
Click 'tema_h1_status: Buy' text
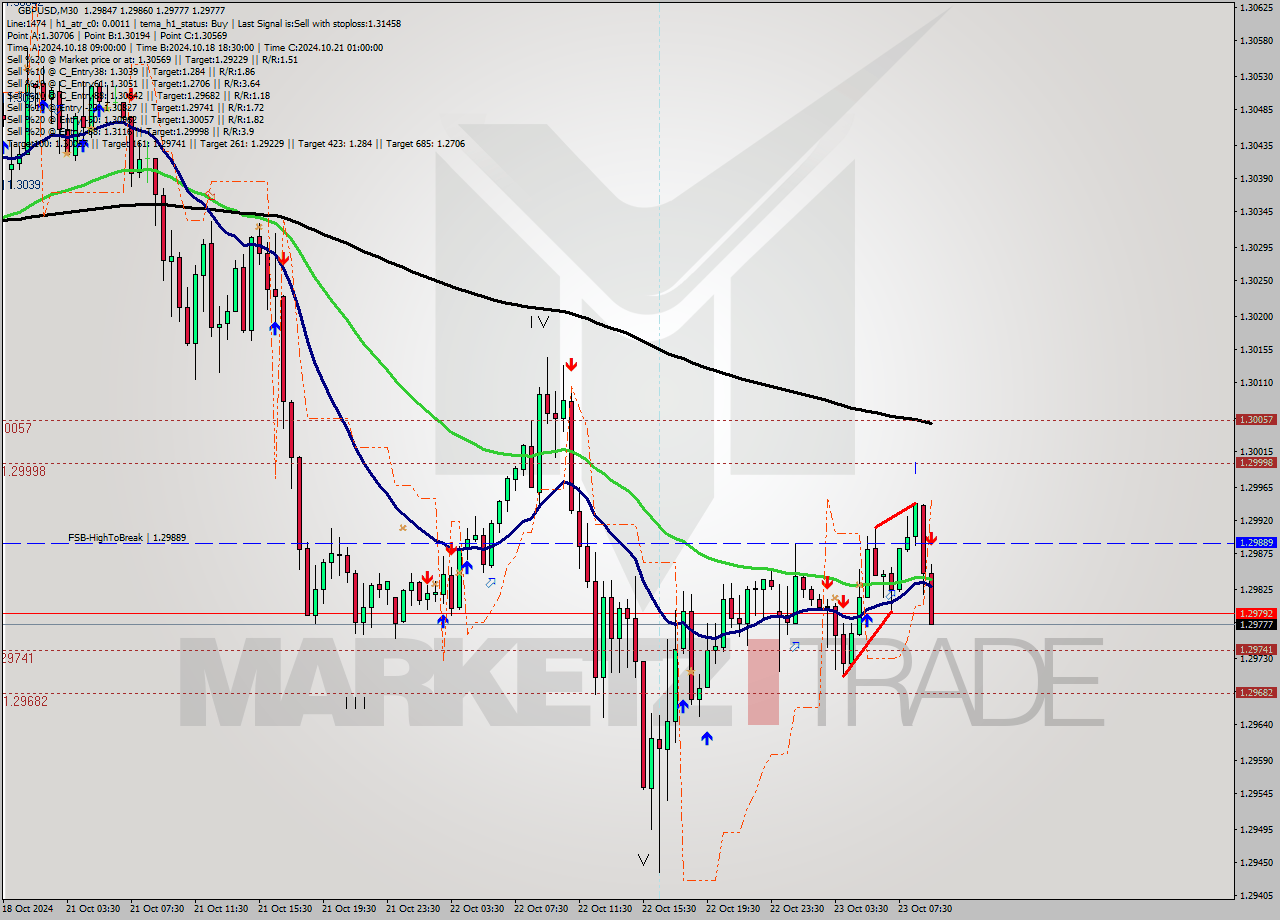click(182, 23)
